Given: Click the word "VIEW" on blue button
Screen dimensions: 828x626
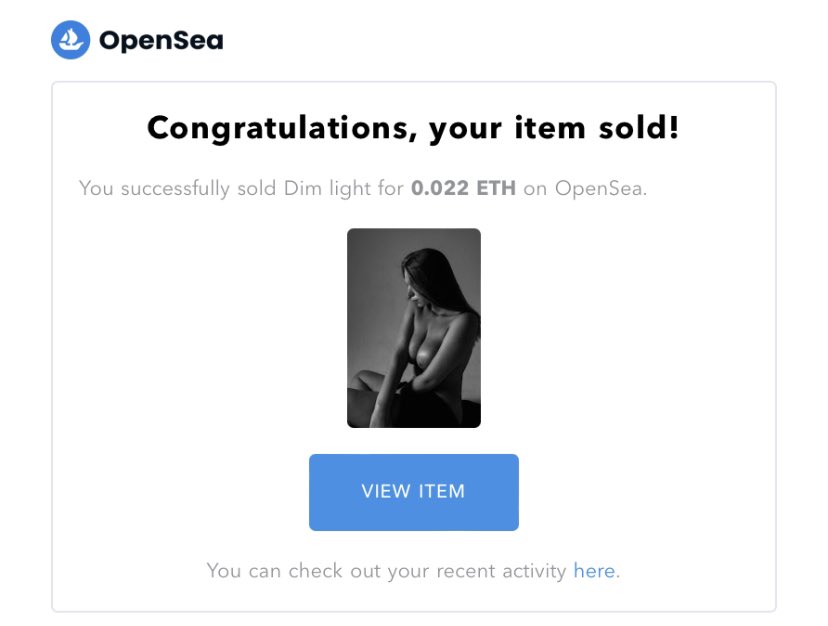Looking at the screenshot, I should [x=386, y=491].
